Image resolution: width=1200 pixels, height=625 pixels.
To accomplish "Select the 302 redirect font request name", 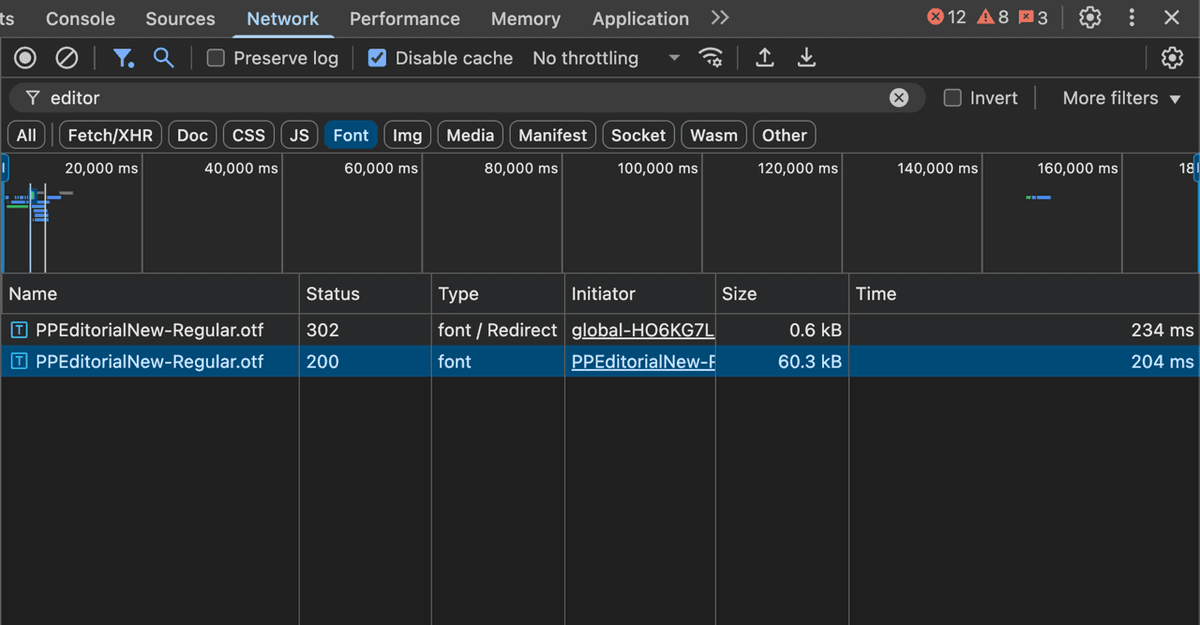I will [x=150, y=330].
